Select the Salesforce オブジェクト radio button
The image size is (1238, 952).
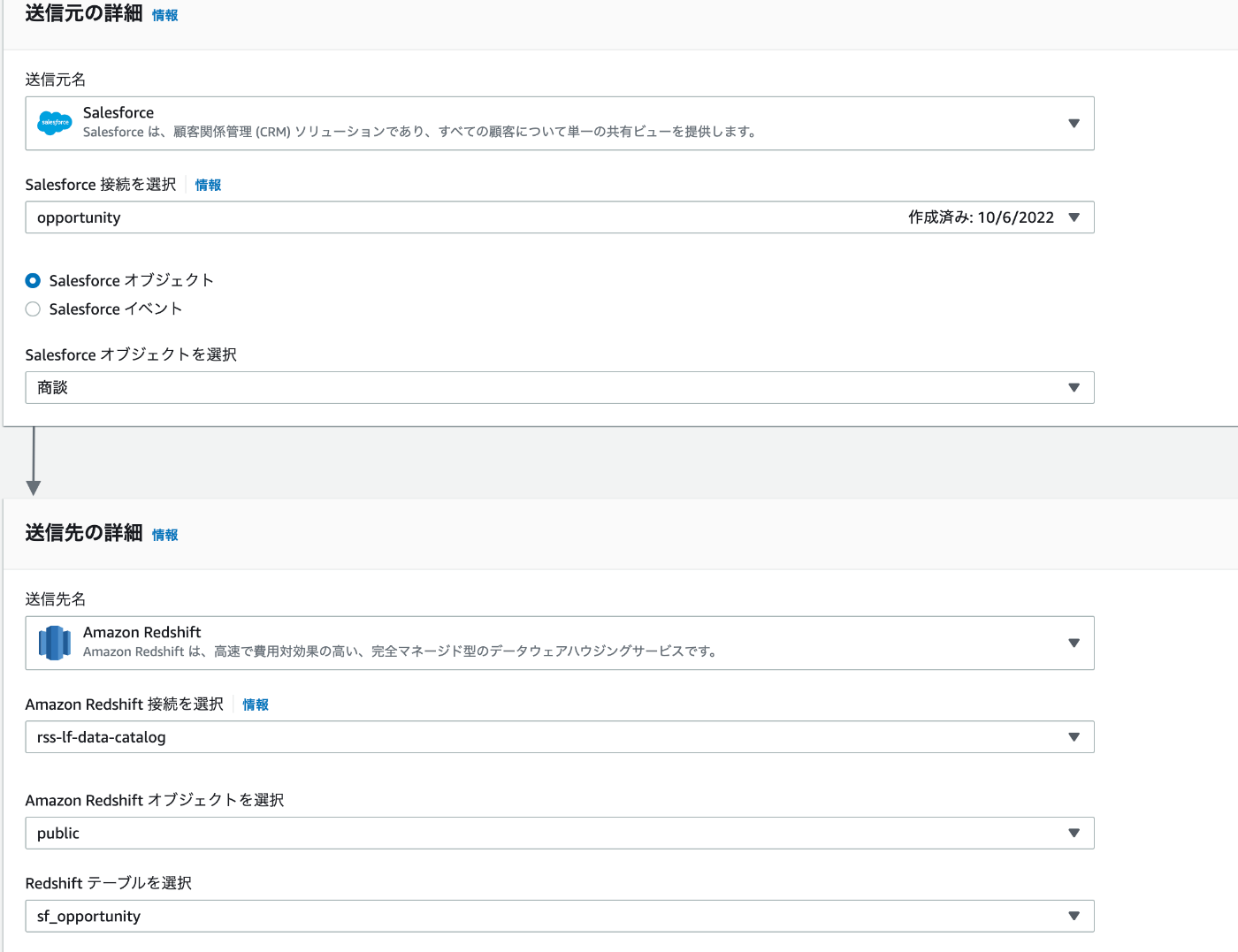coord(33,280)
